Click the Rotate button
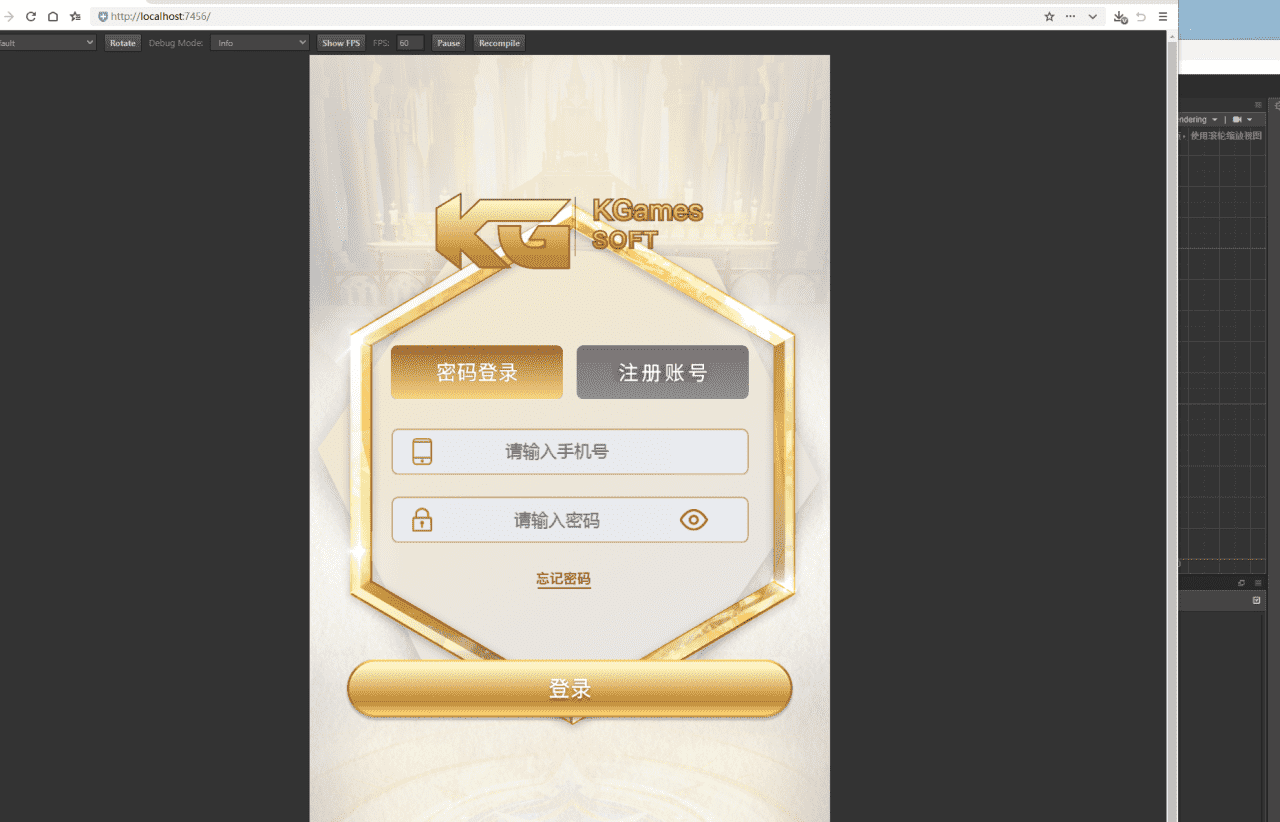This screenshot has width=1280, height=822. click(x=123, y=43)
